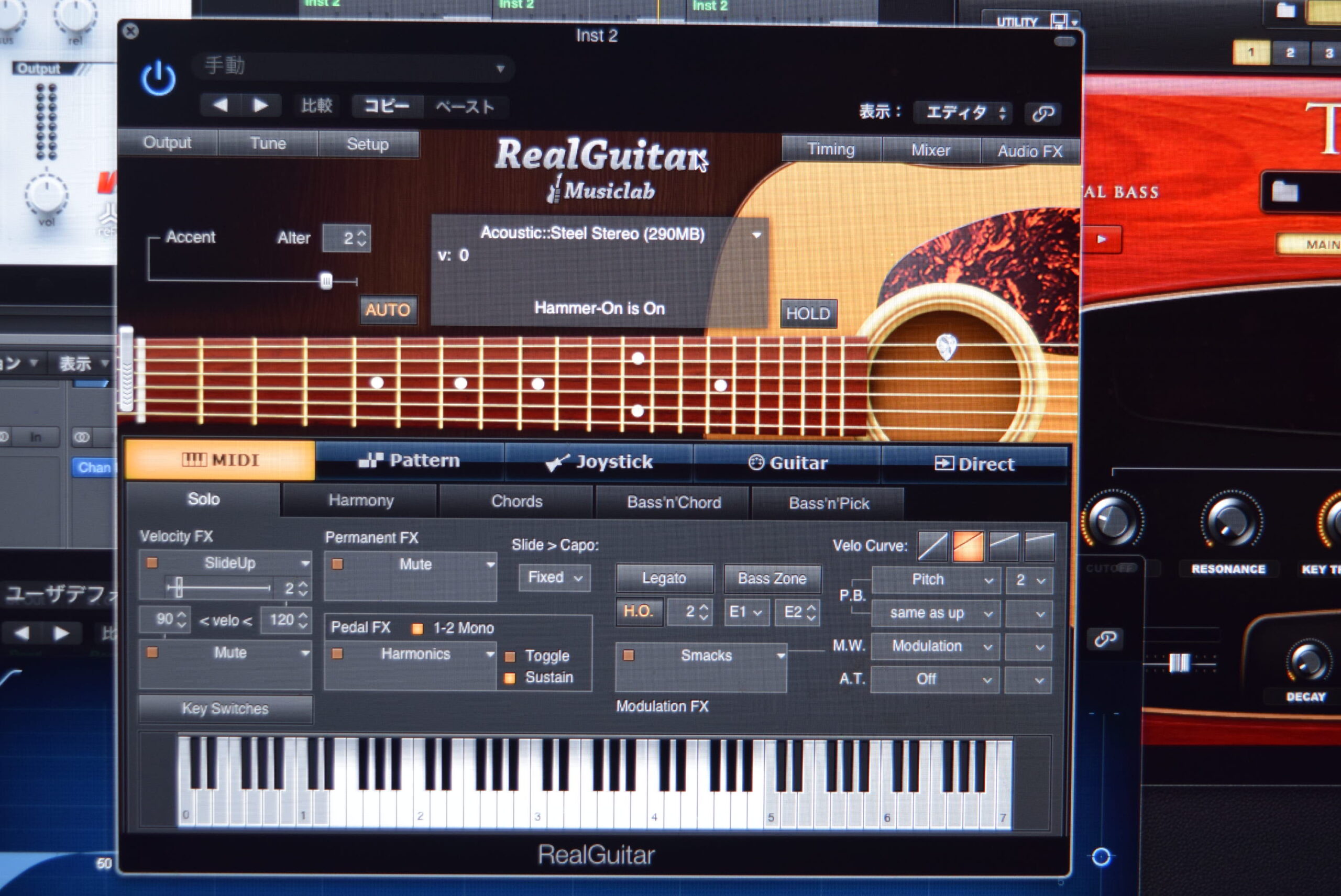Select the Chords sub-tab
The image size is (1341, 896).
(516, 502)
